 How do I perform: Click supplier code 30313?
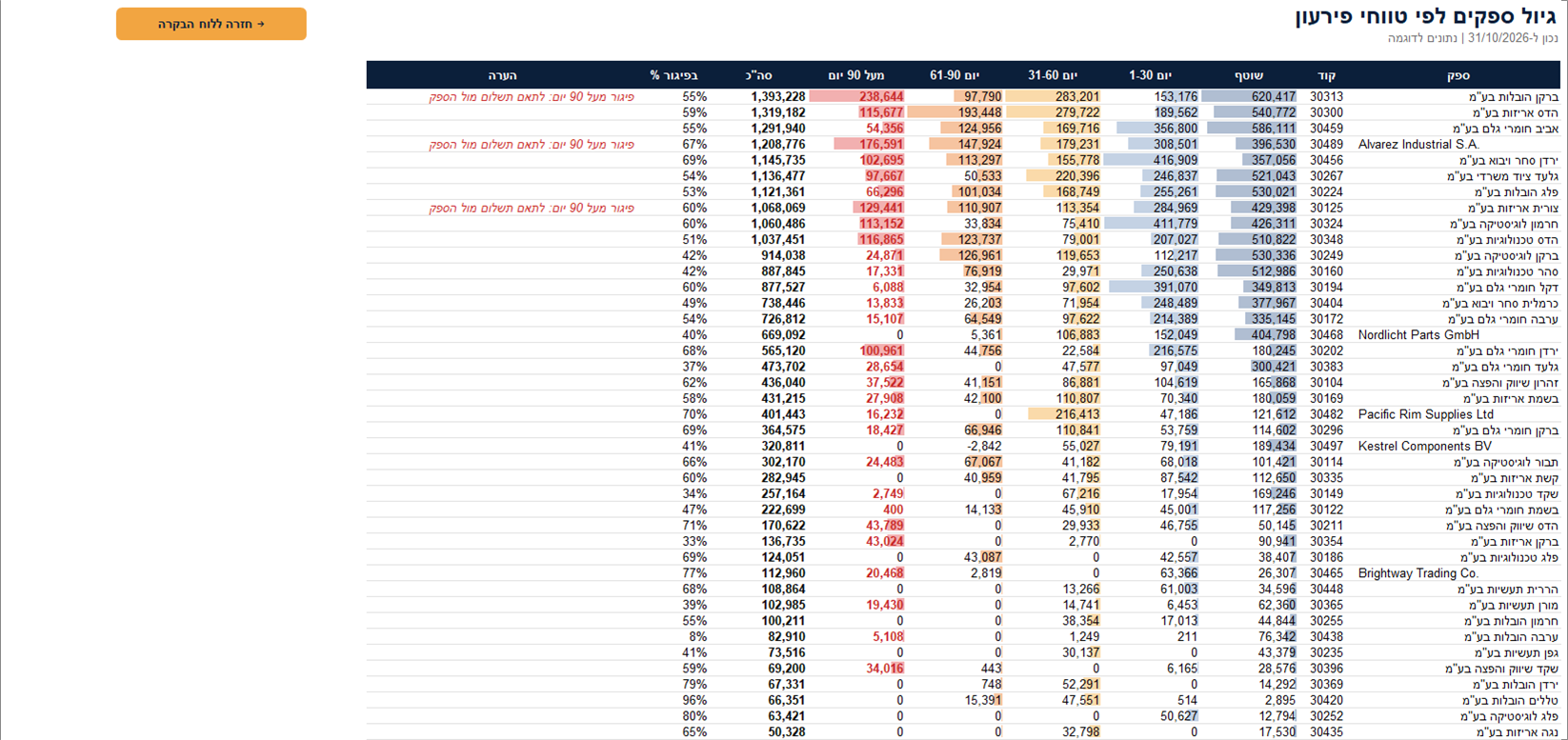click(x=1326, y=97)
